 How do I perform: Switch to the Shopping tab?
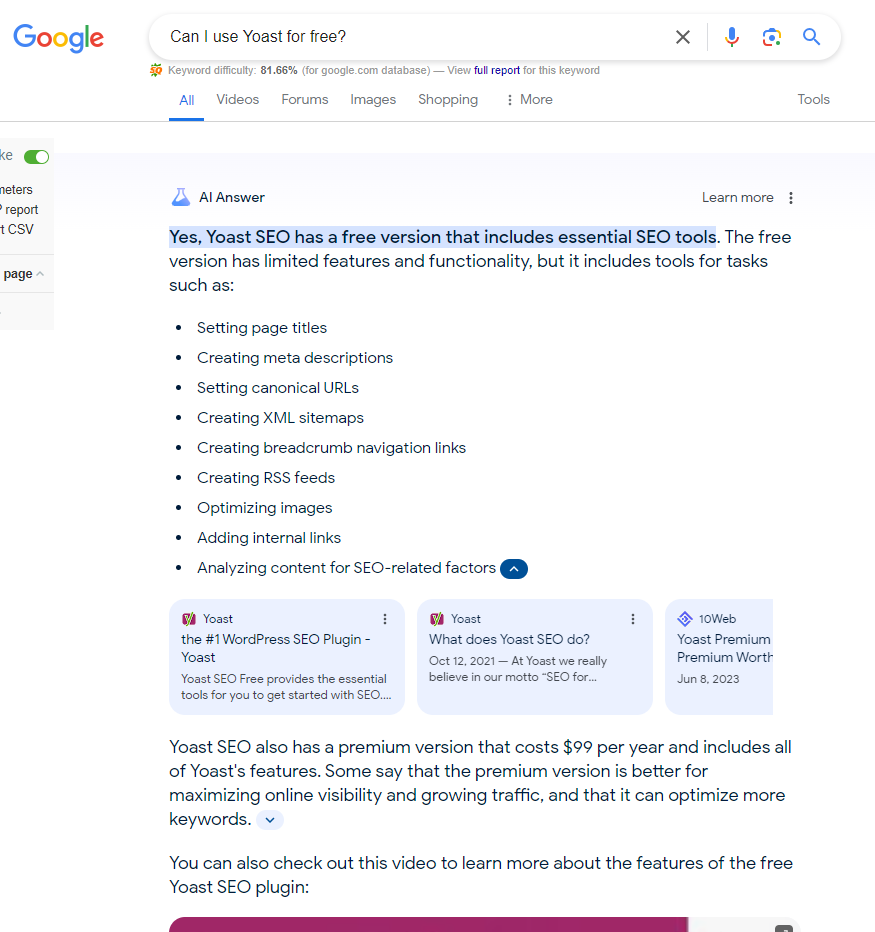coord(448,99)
